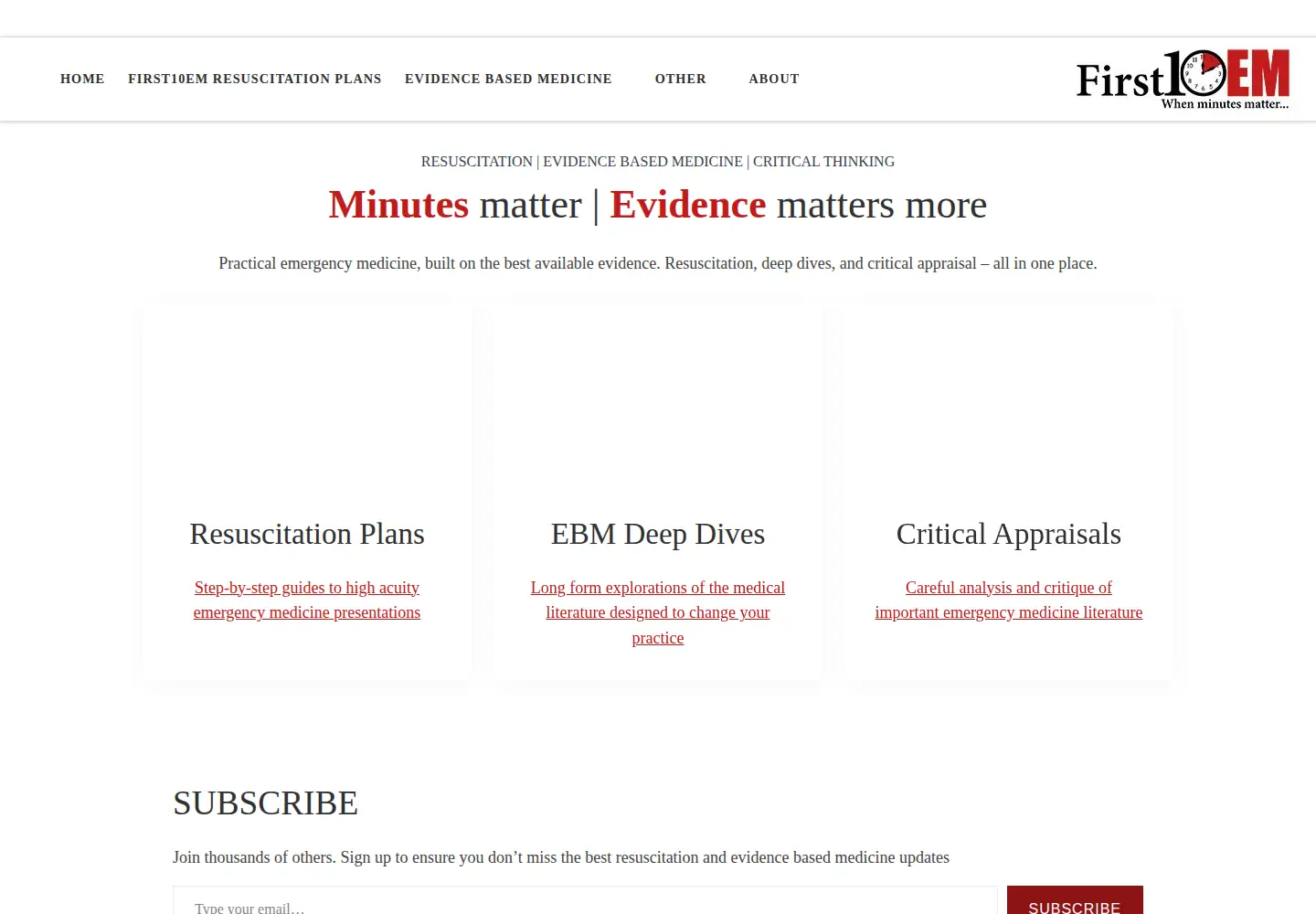Follow the 'Step-by-step guides to high acuity' link
Image resolution: width=1316 pixels, height=914 pixels.
[x=307, y=600]
